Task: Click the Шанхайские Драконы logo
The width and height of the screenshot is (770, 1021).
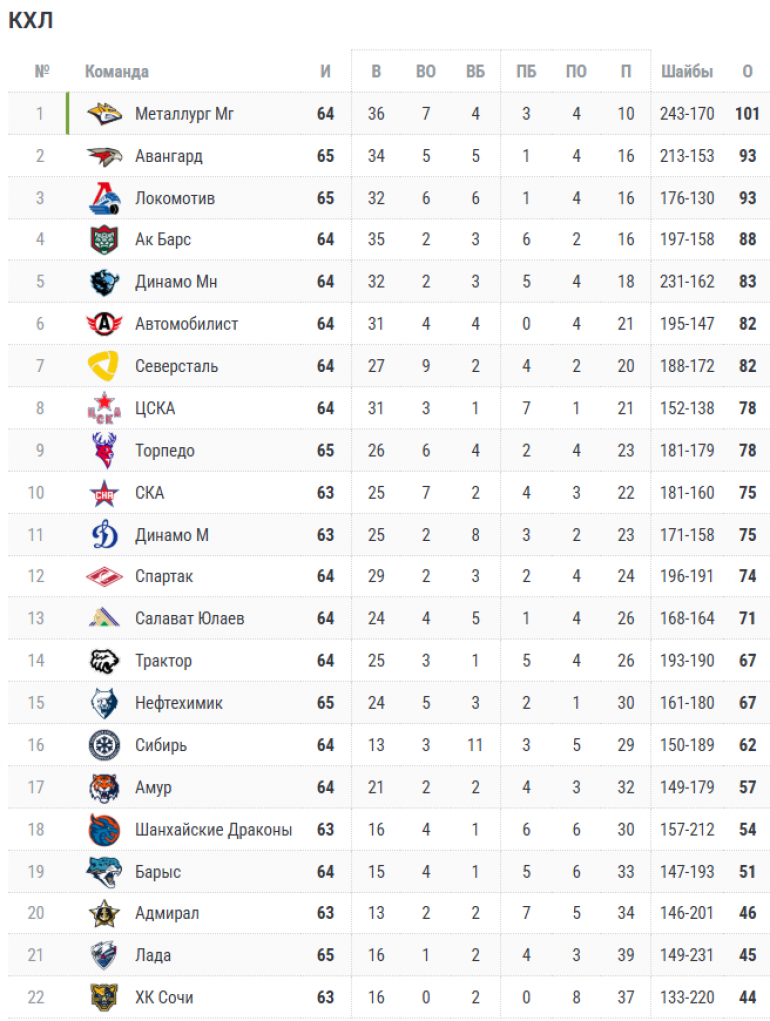Action: pyautogui.click(x=104, y=829)
